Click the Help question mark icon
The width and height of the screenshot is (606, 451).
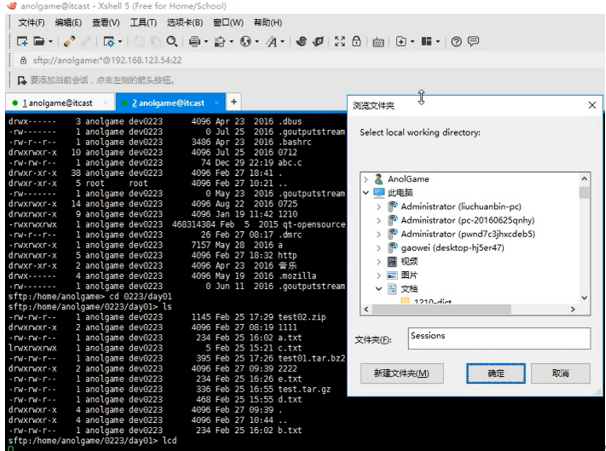coord(456,41)
